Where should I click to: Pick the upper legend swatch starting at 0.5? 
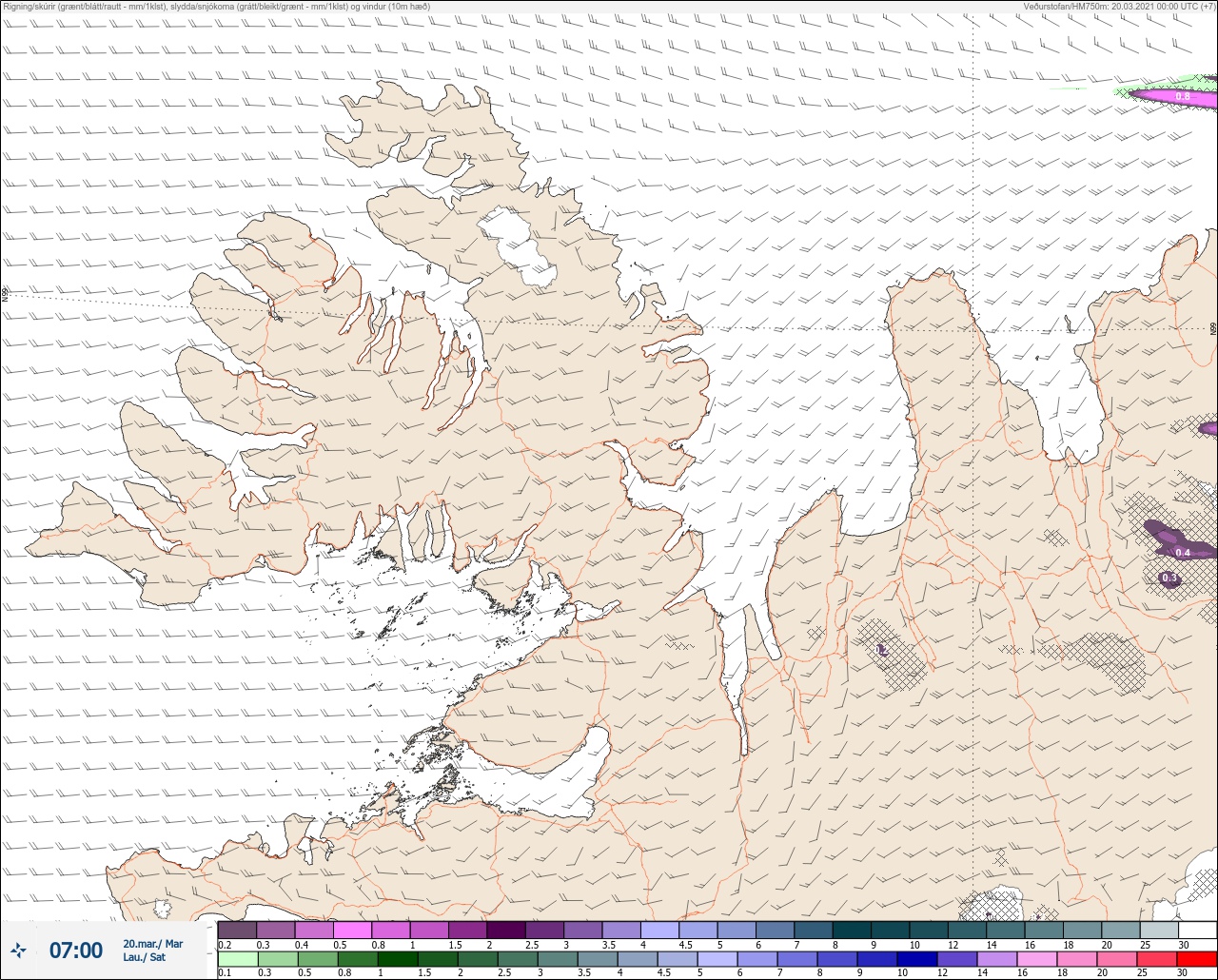click(352, 930)
